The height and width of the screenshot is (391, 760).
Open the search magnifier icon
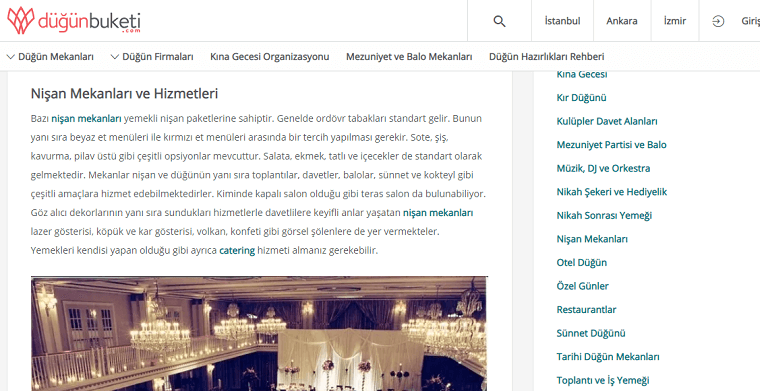(x=499, y=21)
